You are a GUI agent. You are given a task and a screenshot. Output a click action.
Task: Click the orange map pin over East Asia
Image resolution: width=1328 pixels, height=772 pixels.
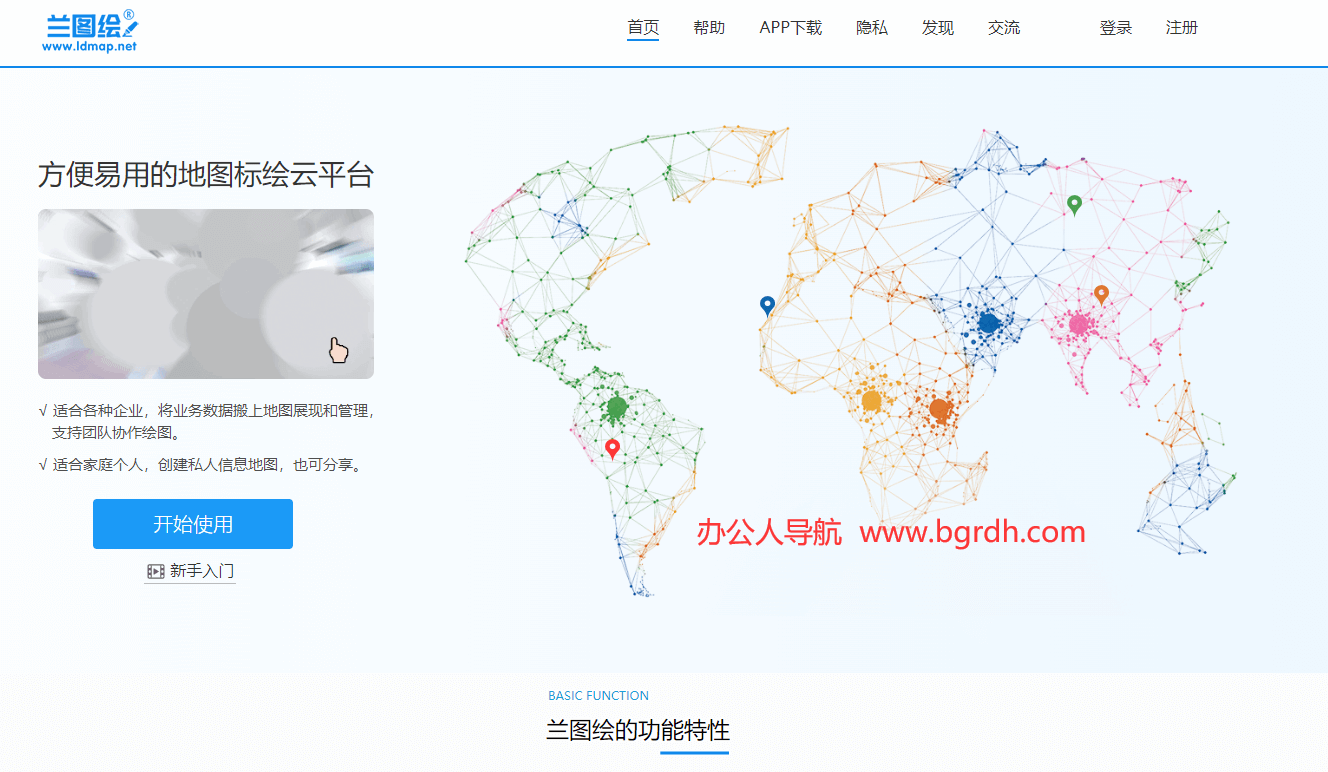[x=1101, y=293]
